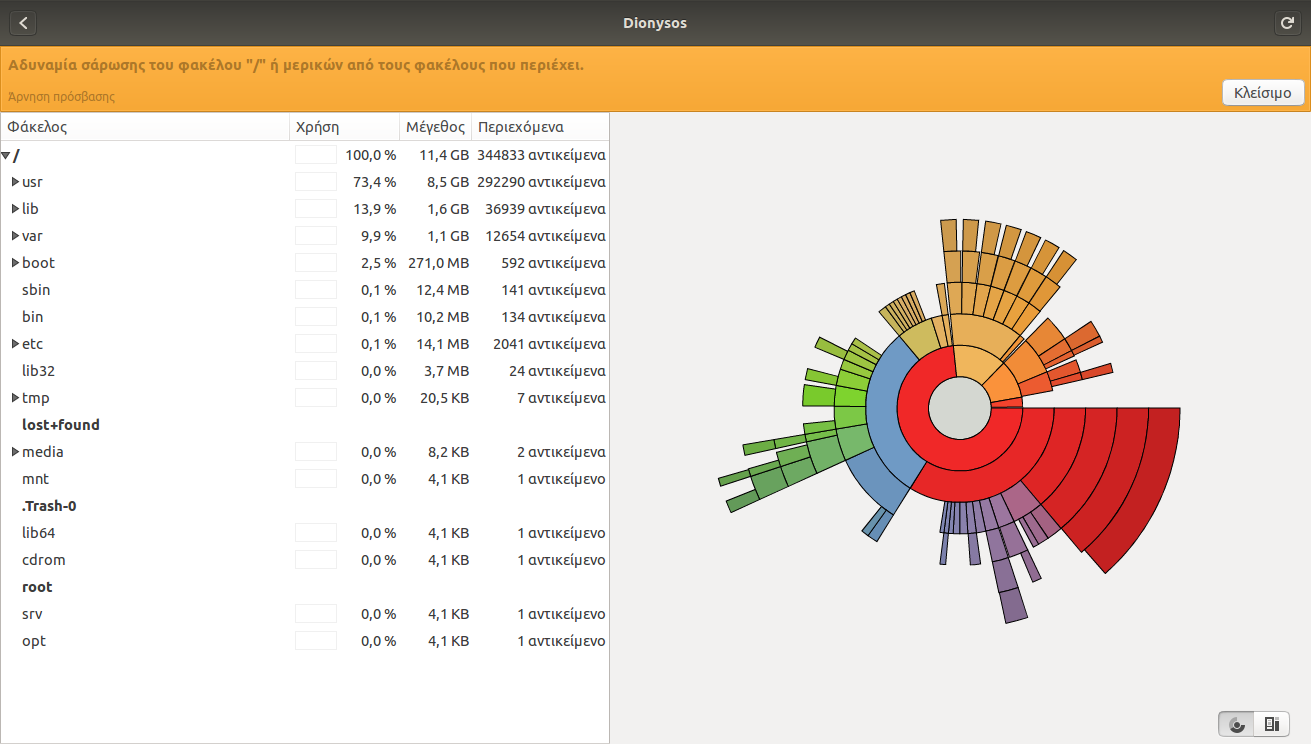
Task: Click the back arrow button in header
Action: (x=23, y=23)
